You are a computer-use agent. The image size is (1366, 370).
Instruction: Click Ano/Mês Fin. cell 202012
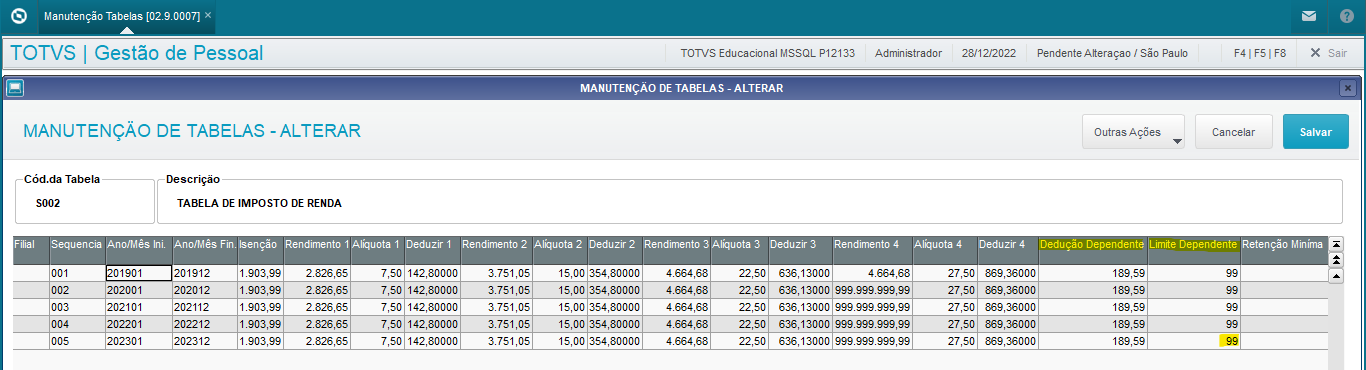pyautogui.click(x=204, y=290)
